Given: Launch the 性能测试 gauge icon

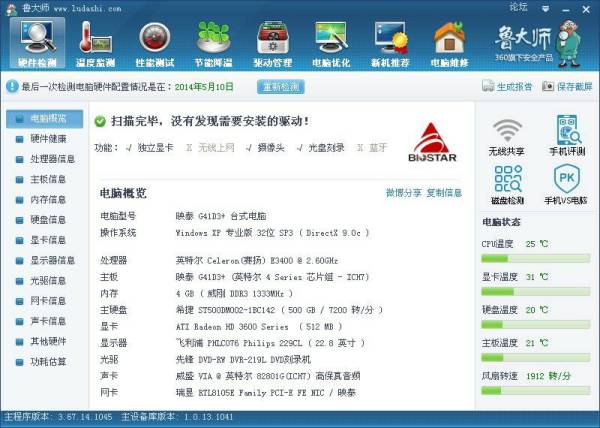Looking at the screenshot, I should [155, 43].
